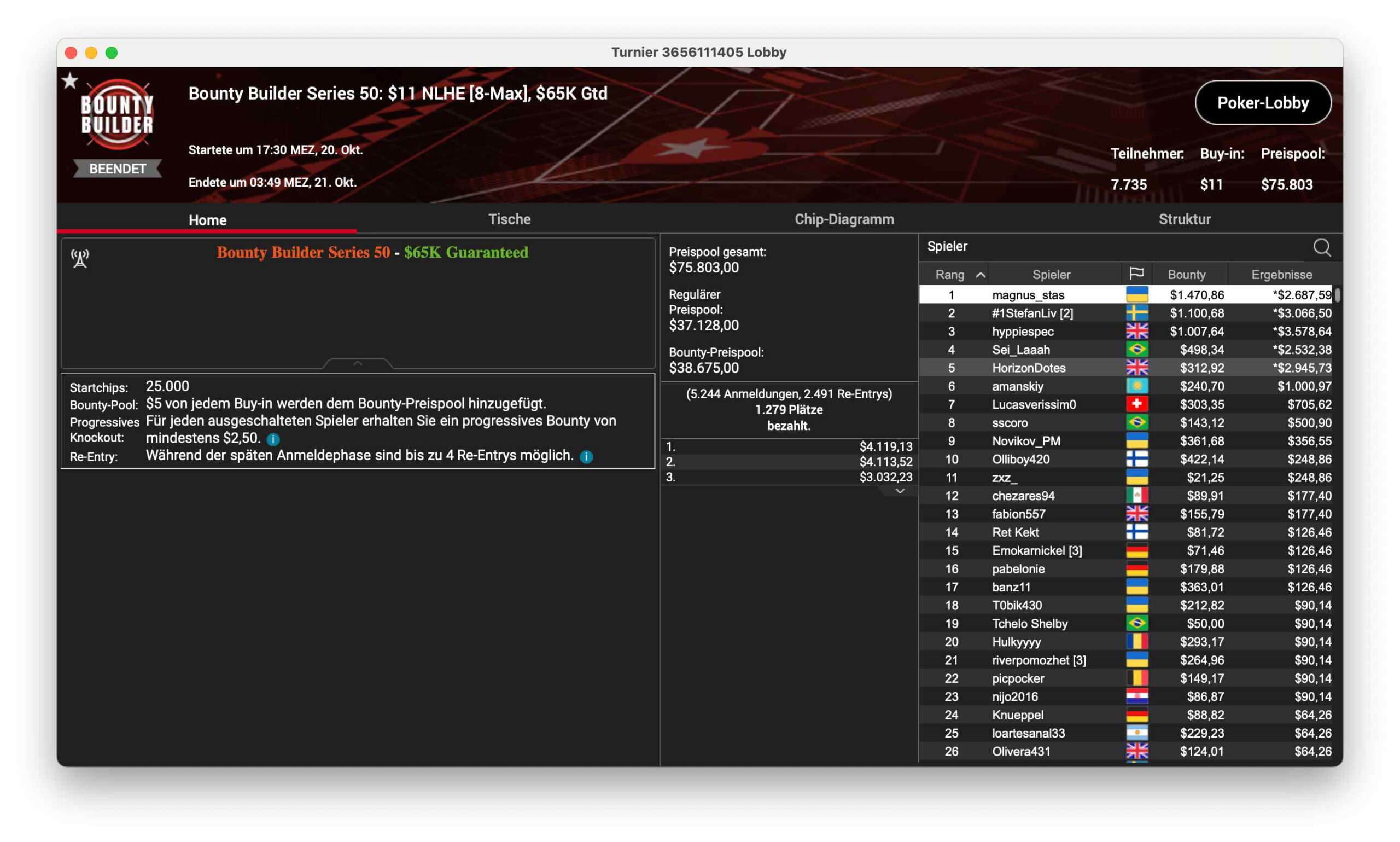
Task: Click the favorite star icon
Action: (x=70, y=81)
